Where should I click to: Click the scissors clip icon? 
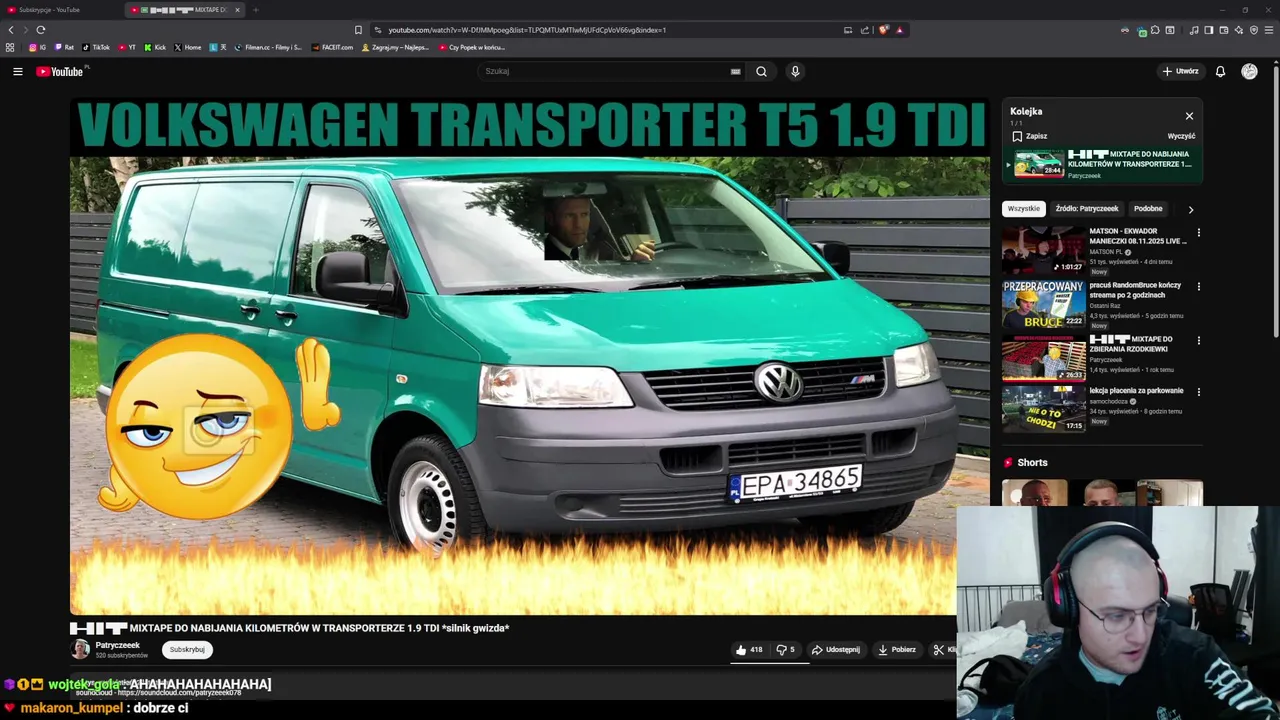coord(938,650)
